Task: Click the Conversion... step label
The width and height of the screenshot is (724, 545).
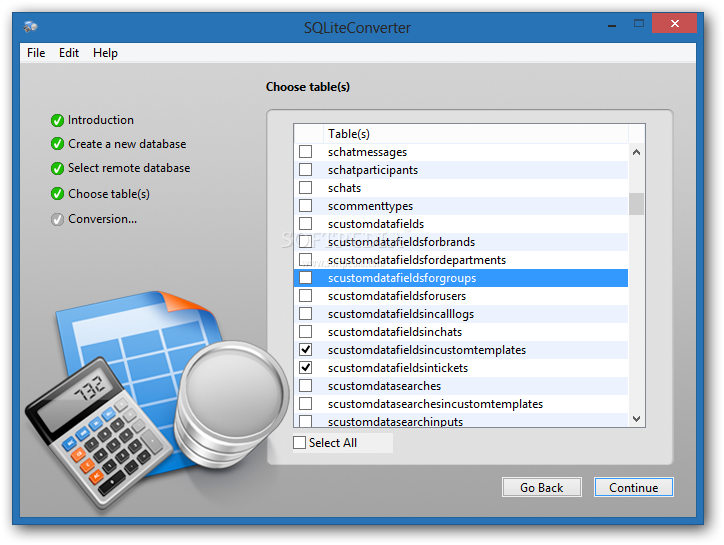Action: (x=103, y=219)
